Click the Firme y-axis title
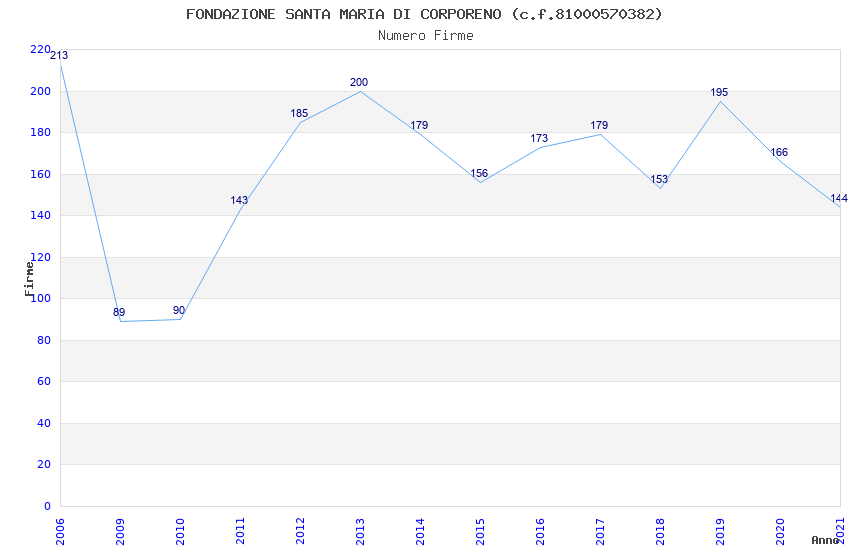 click(x=29, y=279)
